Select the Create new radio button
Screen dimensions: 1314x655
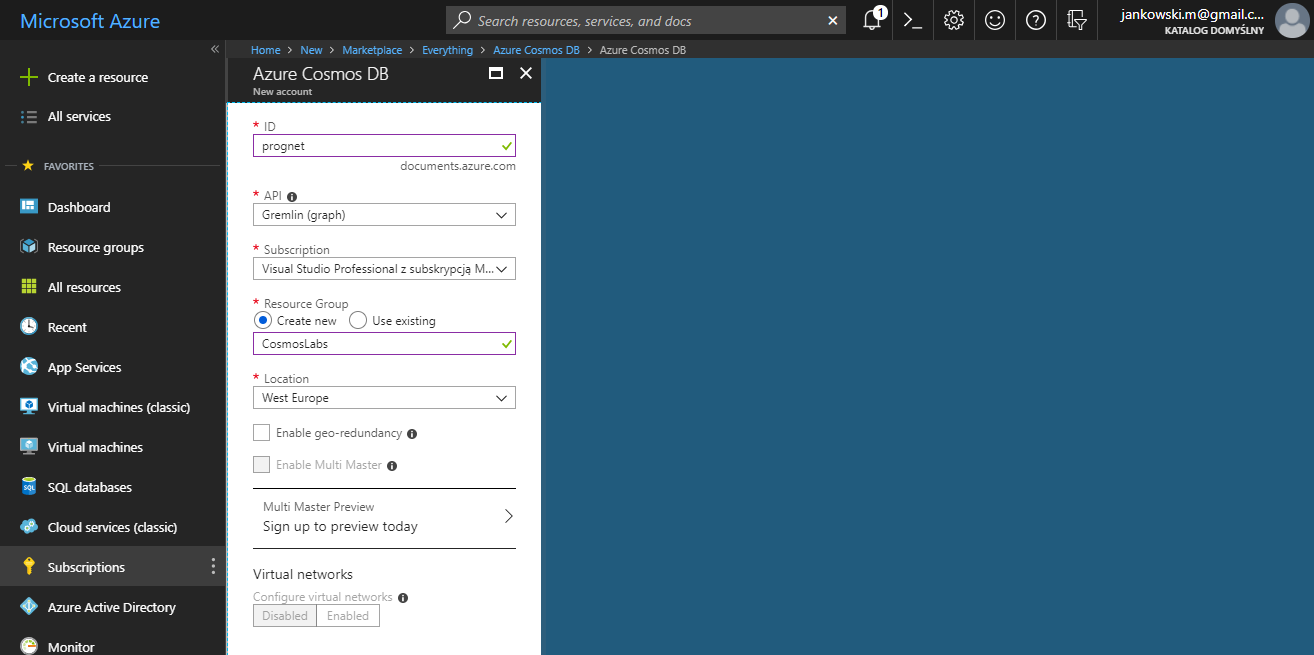click(x=262, y=320)
